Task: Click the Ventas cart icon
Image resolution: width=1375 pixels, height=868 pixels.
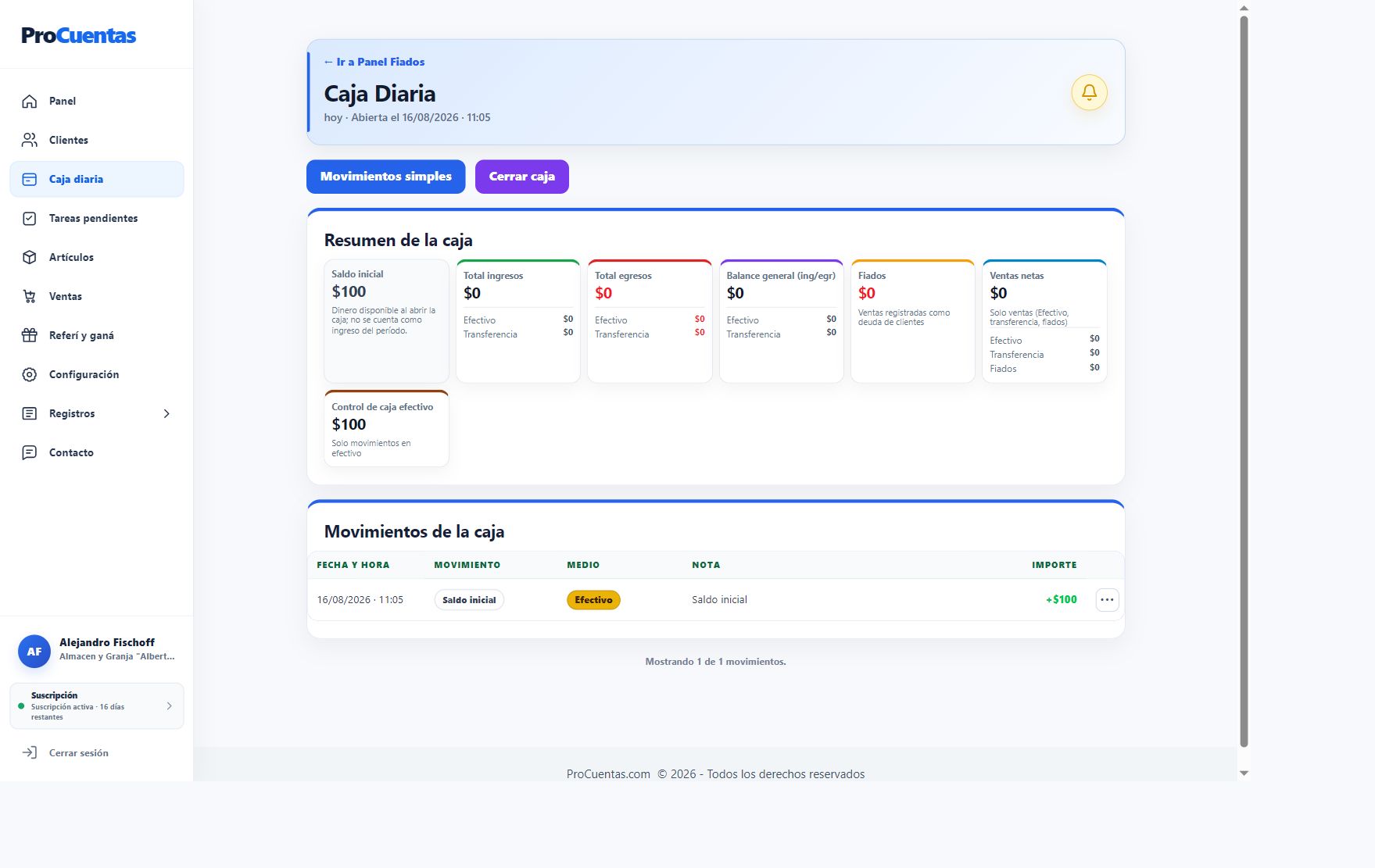Action: [x=30, y=296]
